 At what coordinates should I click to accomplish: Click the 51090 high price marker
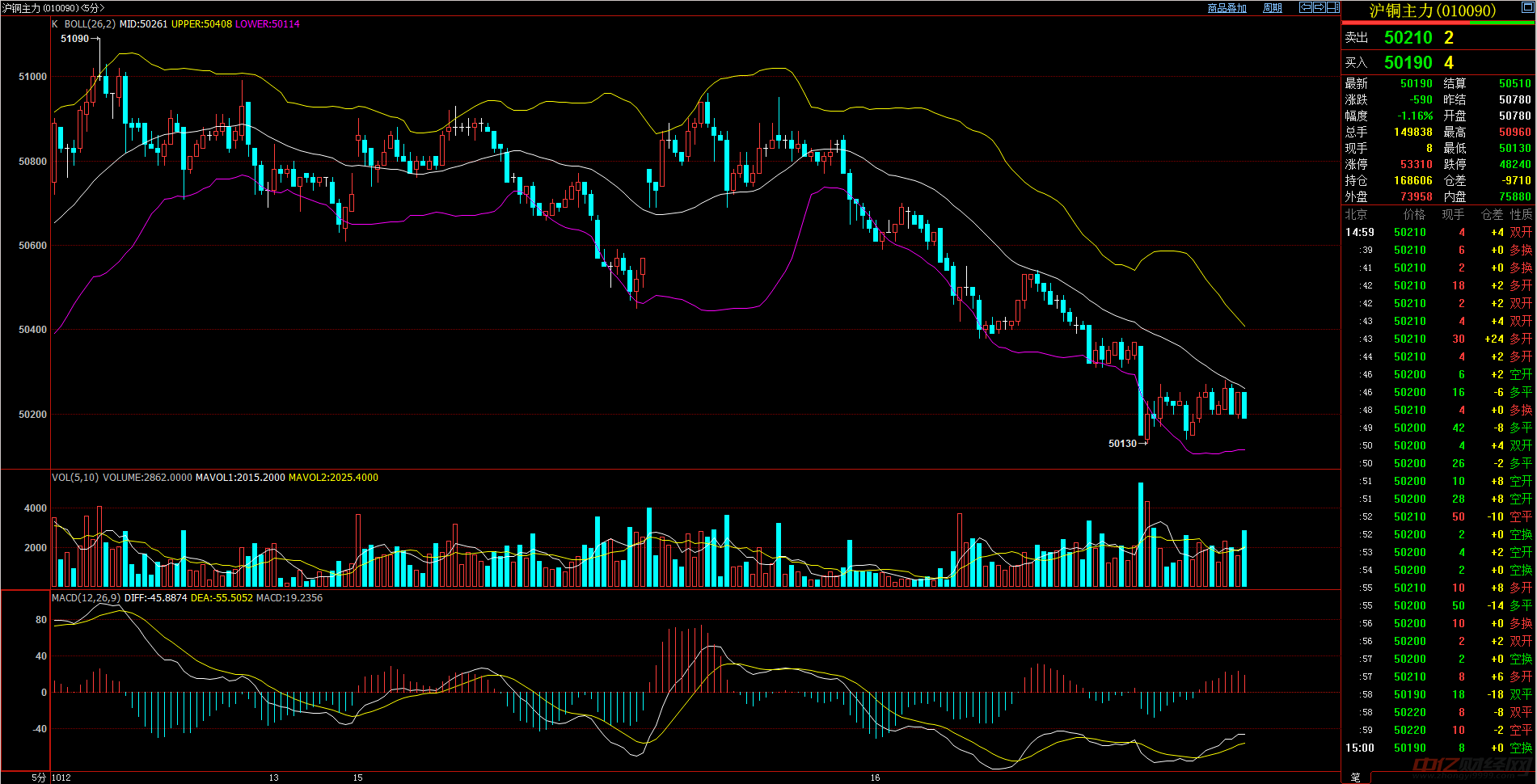coord(75,39)
